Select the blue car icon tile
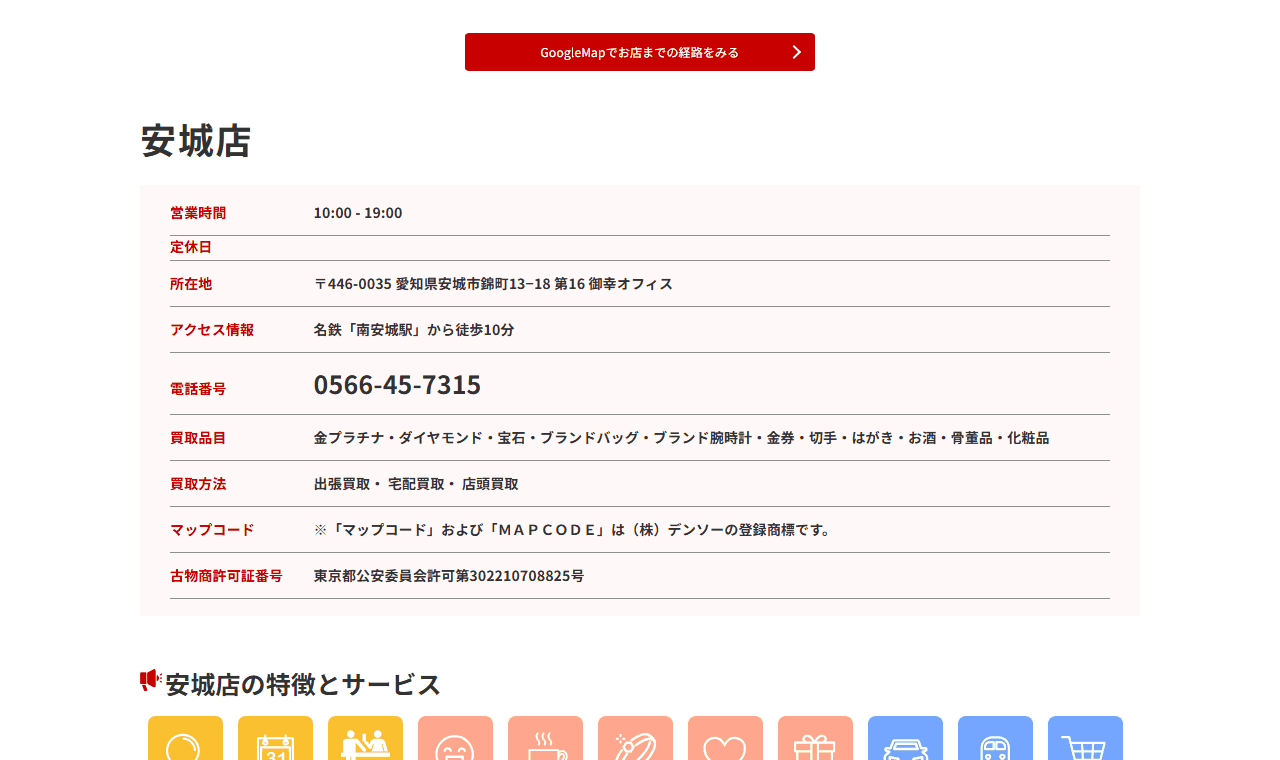This screenshot has height=760, width=1280. pos(905,738)
